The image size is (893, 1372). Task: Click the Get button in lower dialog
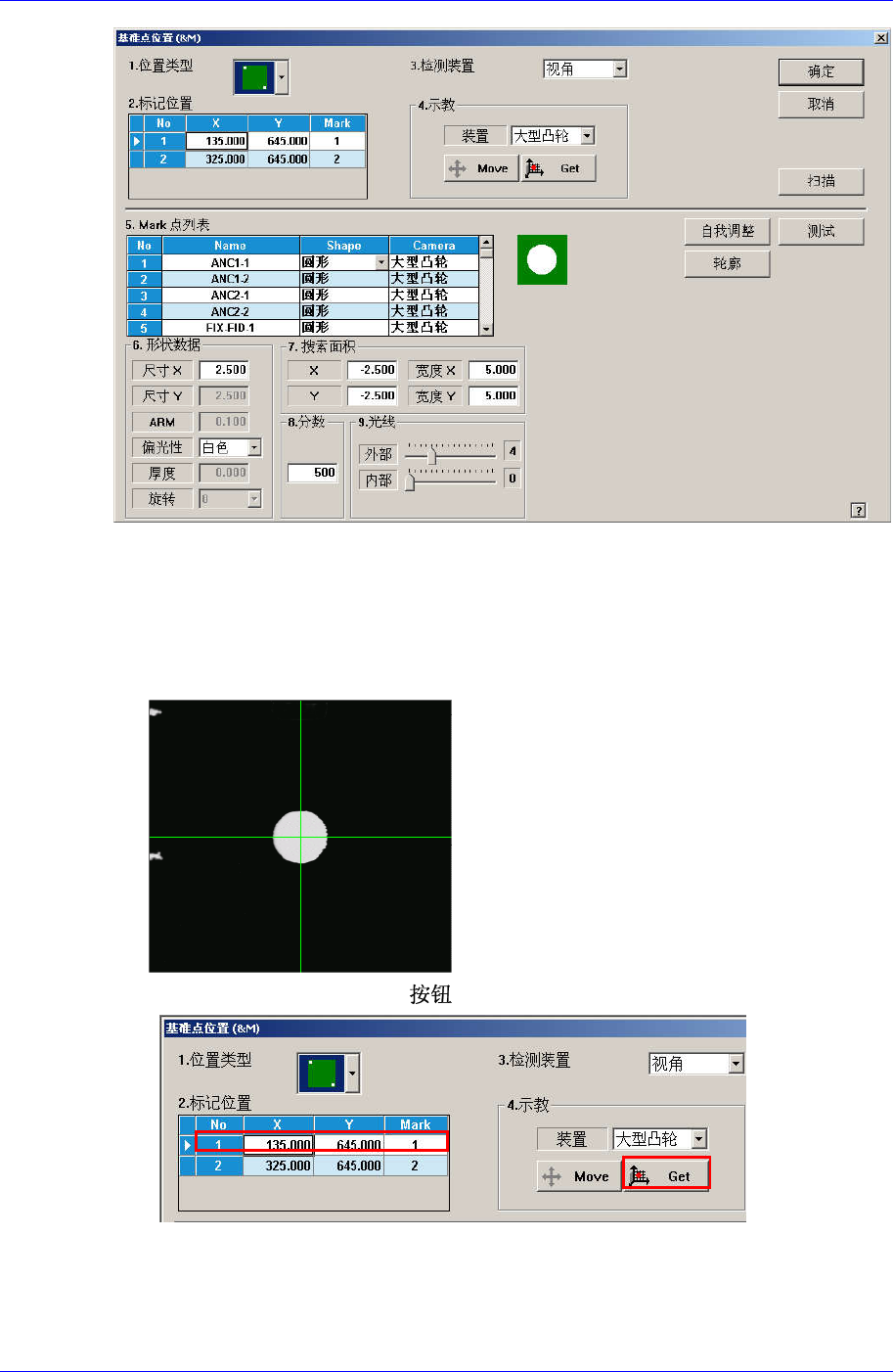point(667,1176)
